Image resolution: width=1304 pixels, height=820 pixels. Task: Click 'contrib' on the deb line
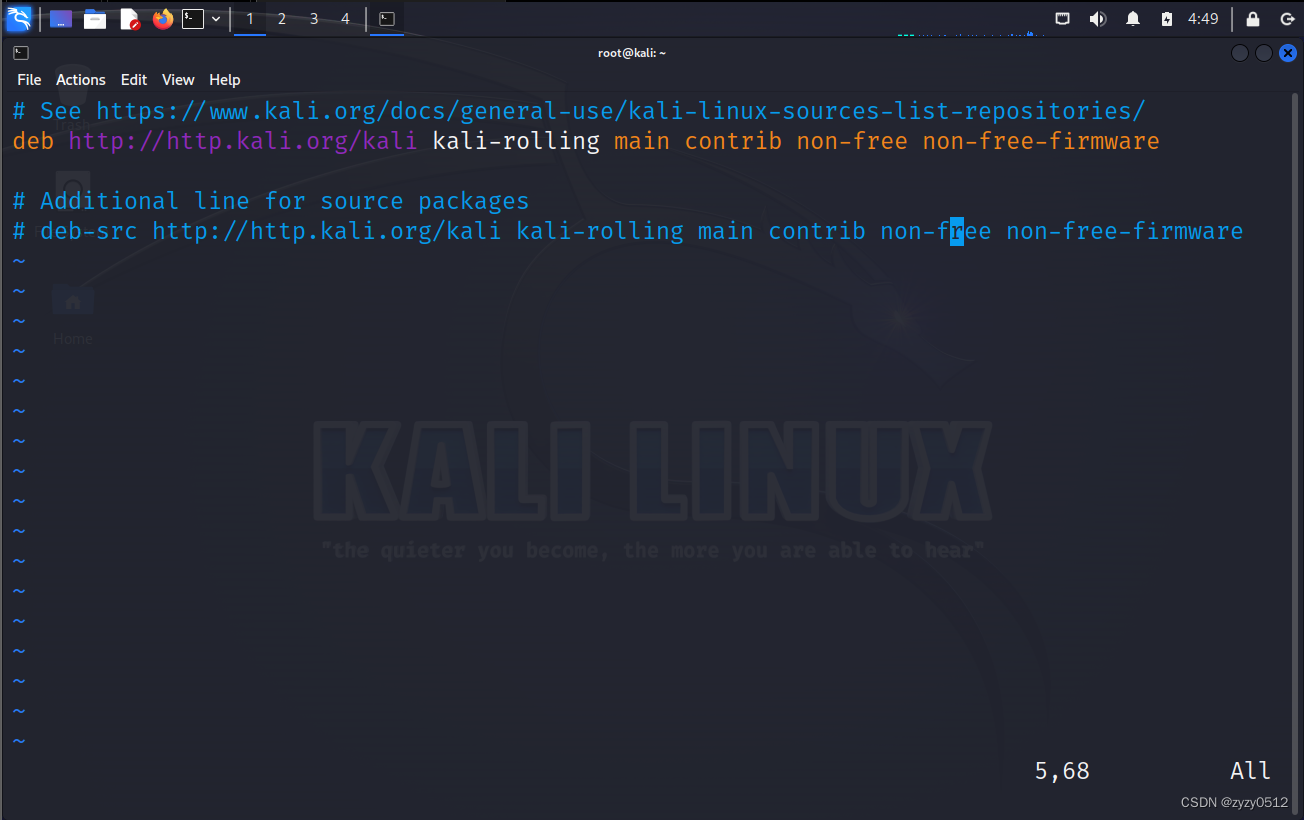click(x=733, y=141)
